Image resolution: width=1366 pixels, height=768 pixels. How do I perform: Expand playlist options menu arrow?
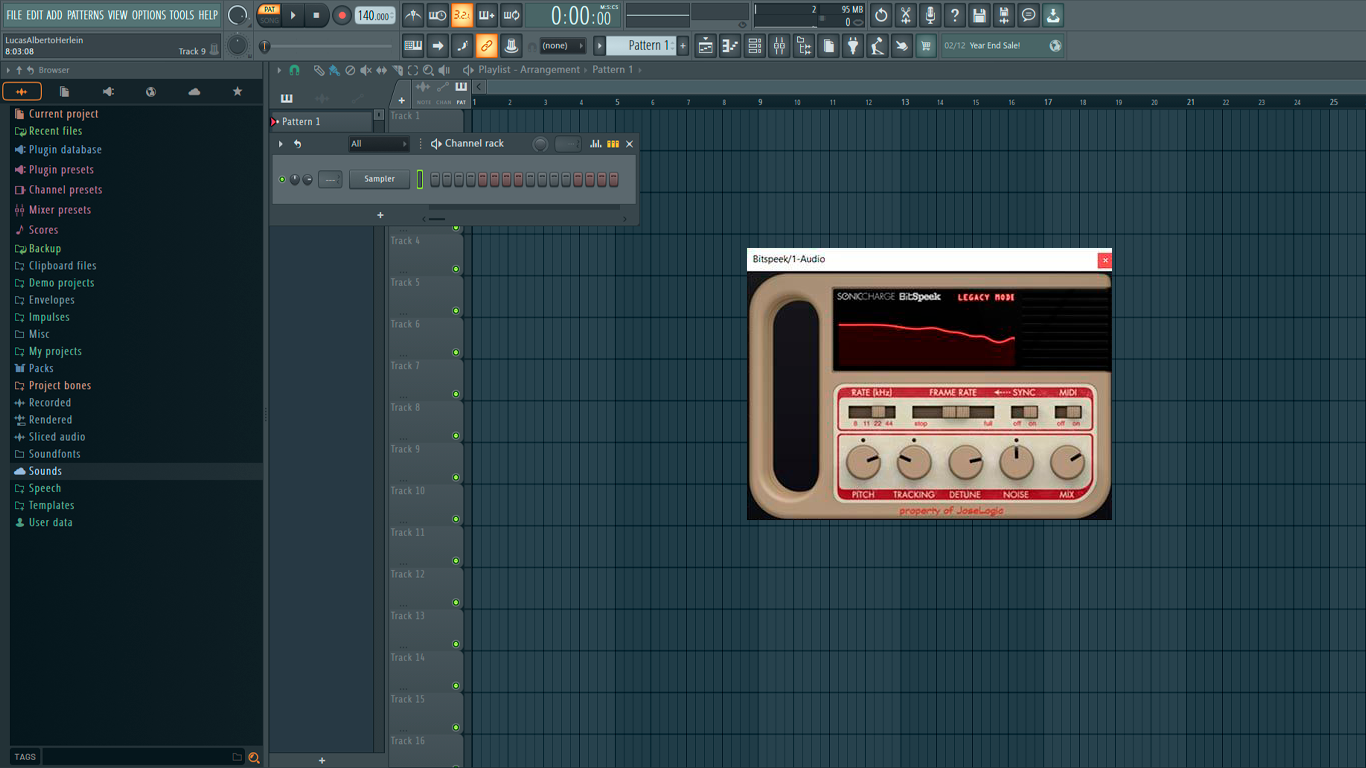(280, 70)
